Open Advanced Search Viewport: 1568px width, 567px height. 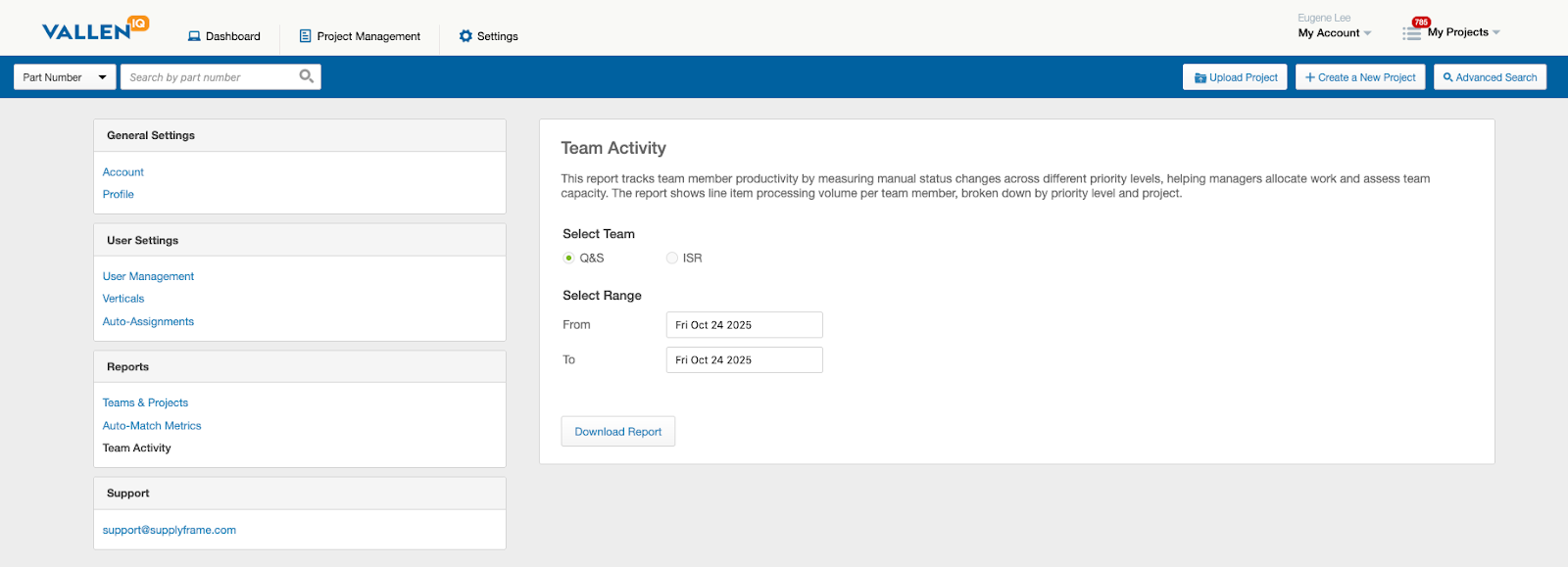1490,77
